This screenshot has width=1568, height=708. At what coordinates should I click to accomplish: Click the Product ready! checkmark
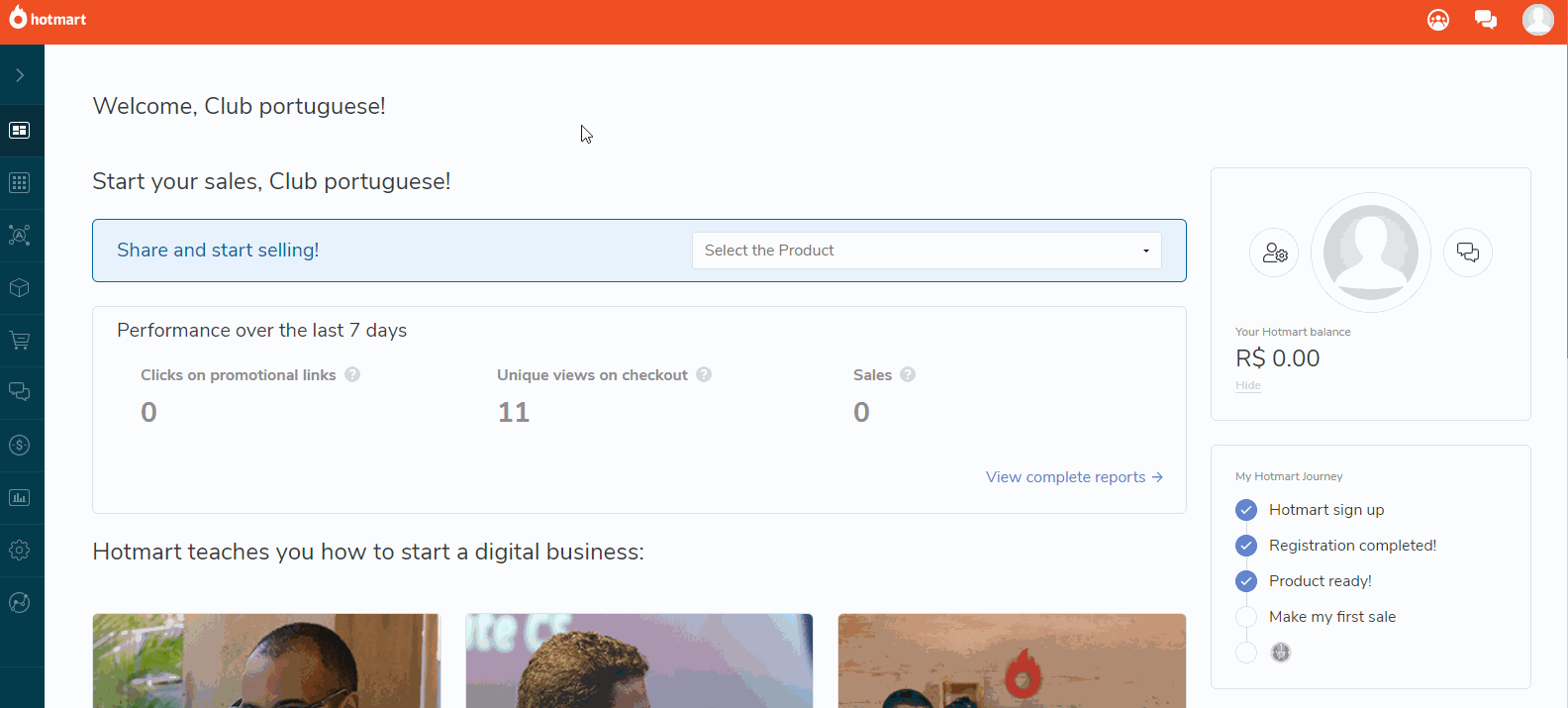coord(1246,581)
